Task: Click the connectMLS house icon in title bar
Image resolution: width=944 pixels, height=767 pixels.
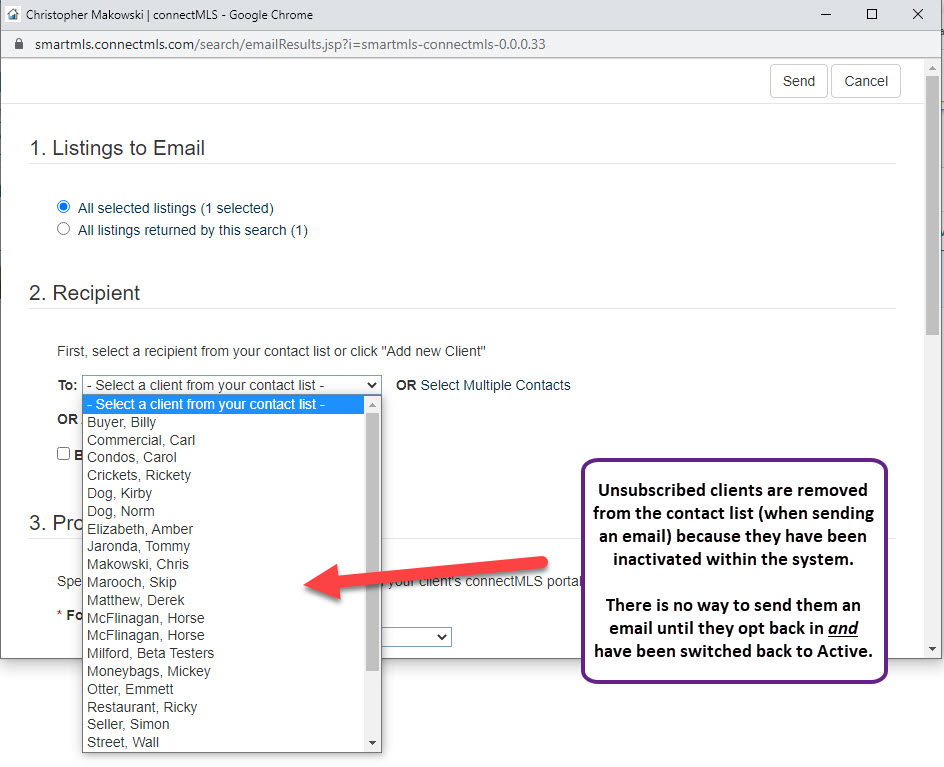Action: (13, 14)
